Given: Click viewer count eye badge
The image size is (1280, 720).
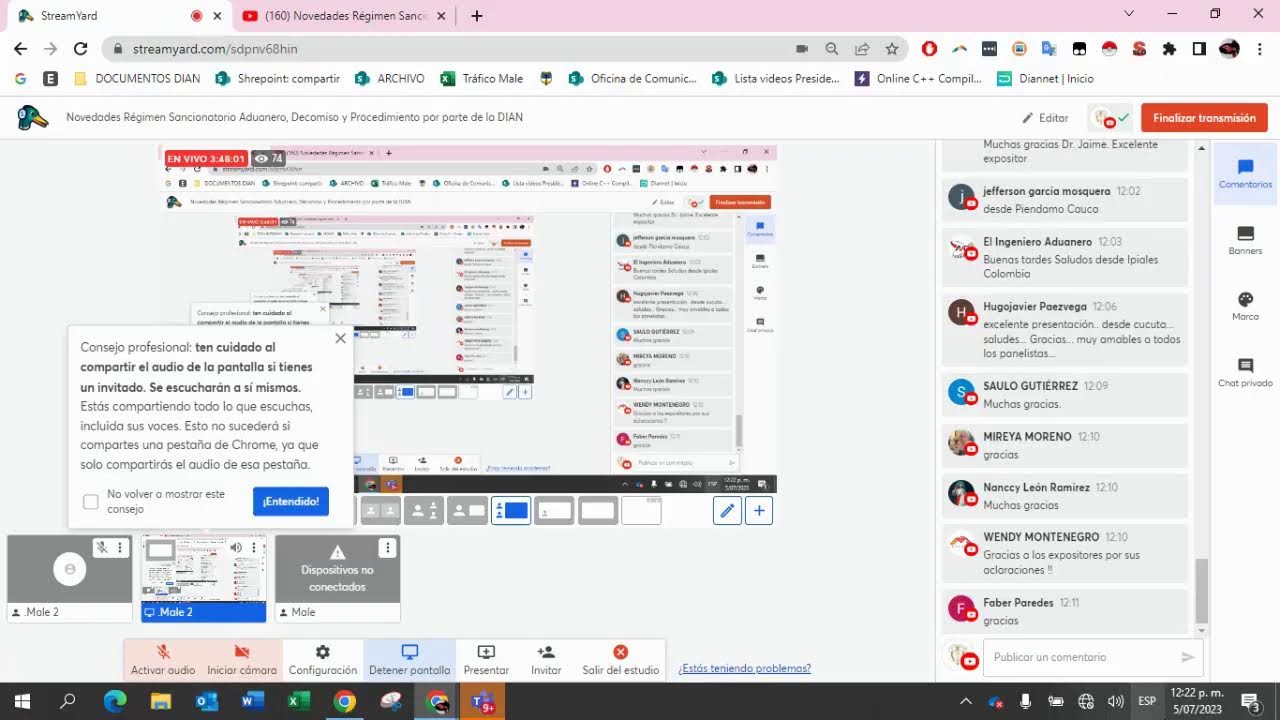Looking at the screenshot, I should point(267,158).
